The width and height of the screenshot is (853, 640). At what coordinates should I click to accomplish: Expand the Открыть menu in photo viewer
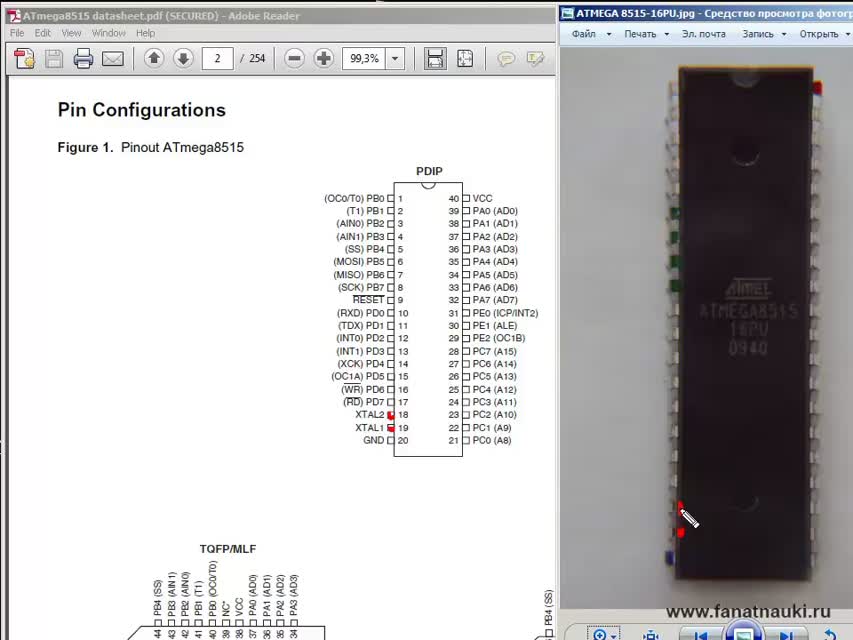click(x=824, y=34)
